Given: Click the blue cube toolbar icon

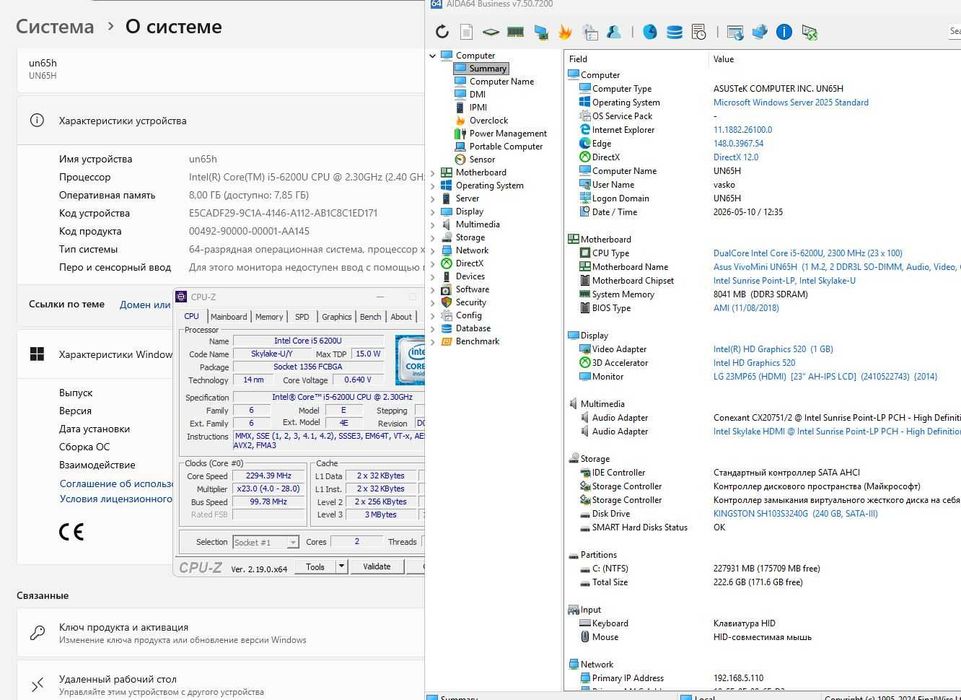Looking at the screenshot, I should tap(759, 32).
